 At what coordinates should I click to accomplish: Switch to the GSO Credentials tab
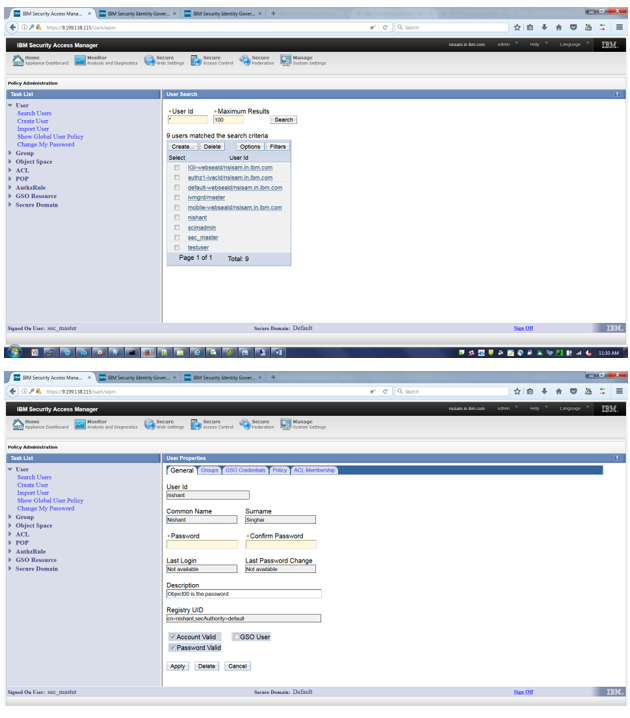pyautogui.click(x=245, y=470)
